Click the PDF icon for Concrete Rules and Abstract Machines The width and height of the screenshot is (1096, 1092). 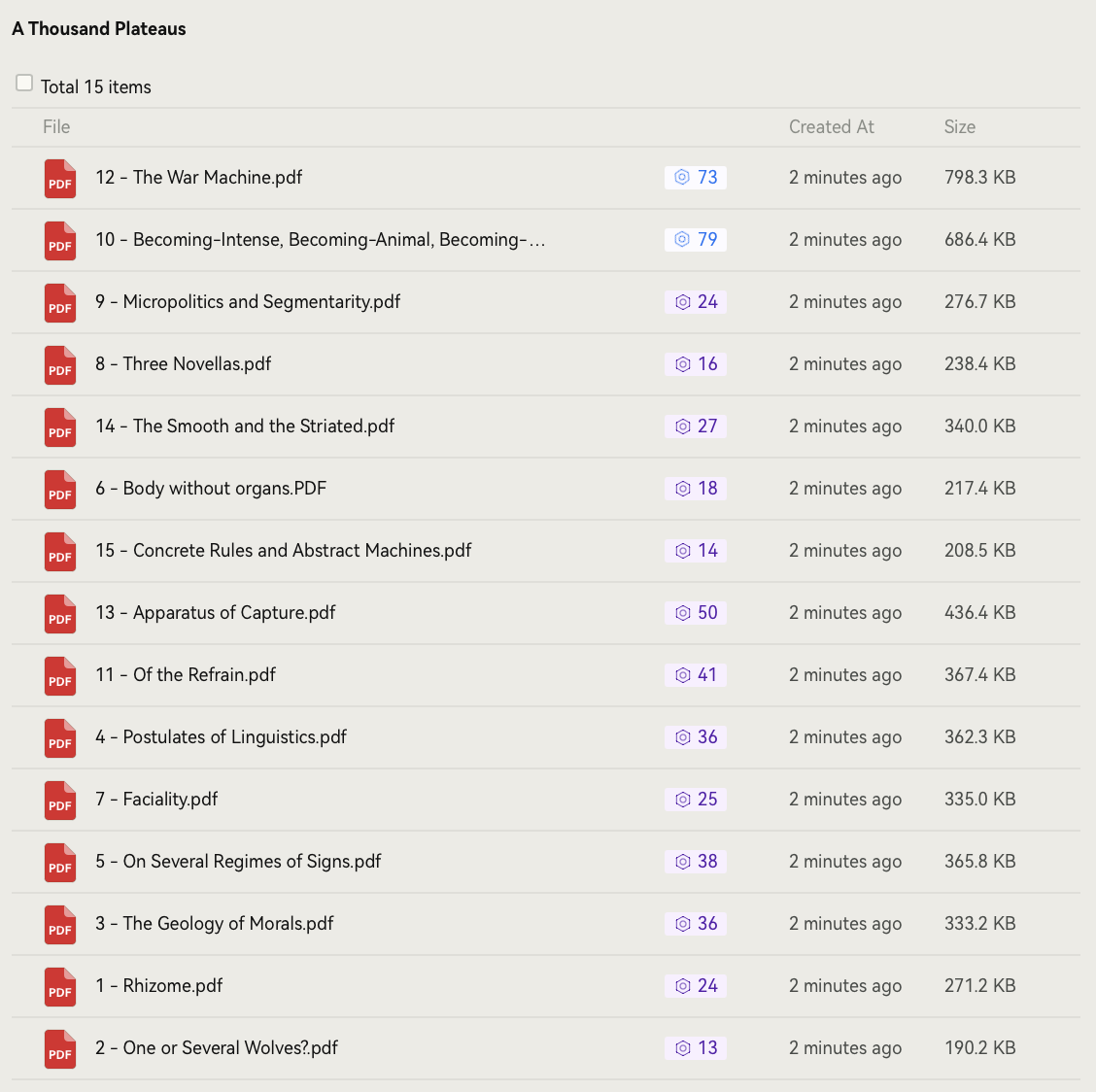point(60,552)
